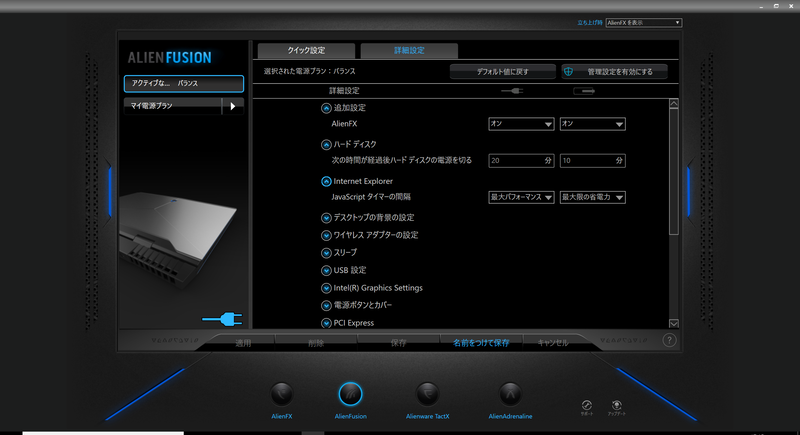Click hard disk 20 分 input field
This screenshot has height=435, width=800.
(x=521, y=161)
